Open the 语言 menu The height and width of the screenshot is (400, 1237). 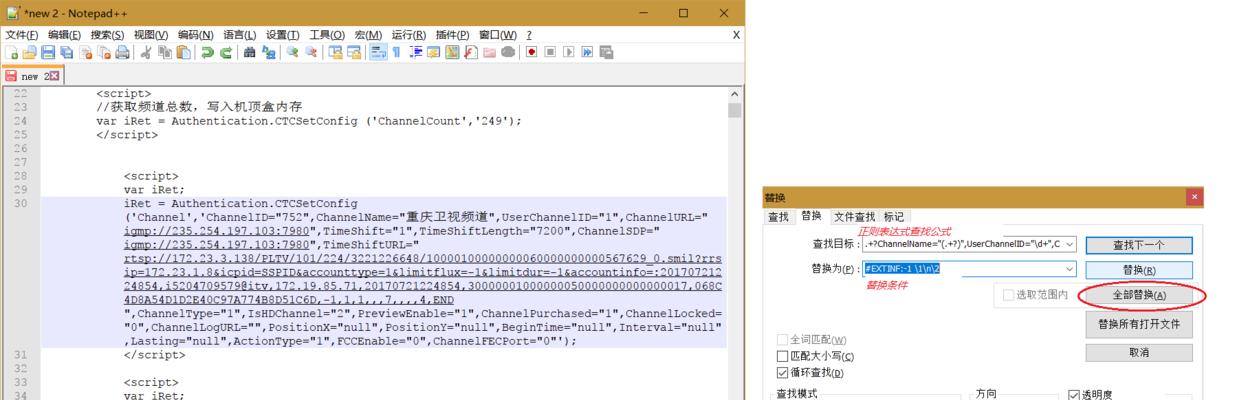[x=238, y=34]
